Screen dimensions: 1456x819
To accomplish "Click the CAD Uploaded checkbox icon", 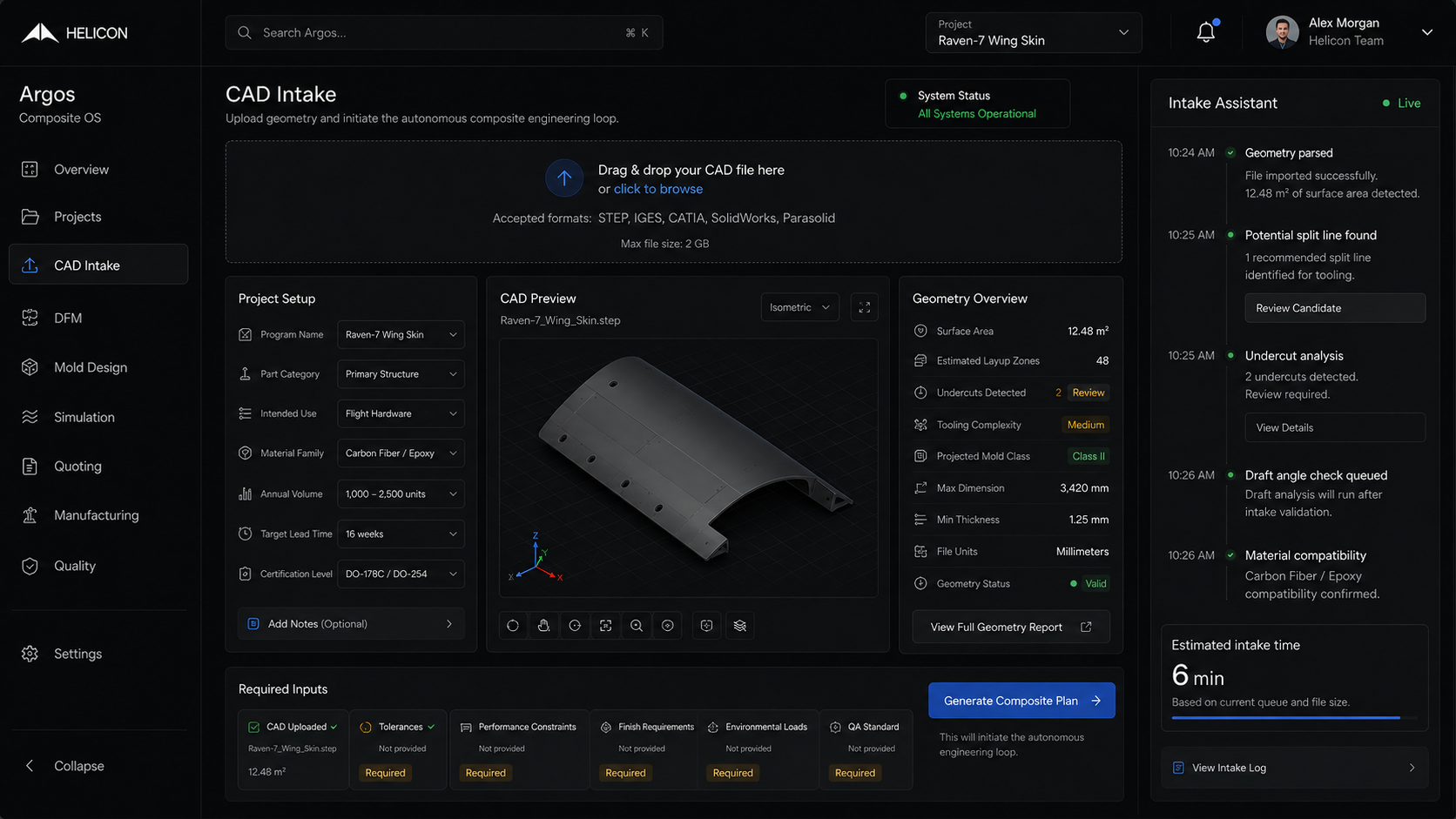I will point(254,727).
